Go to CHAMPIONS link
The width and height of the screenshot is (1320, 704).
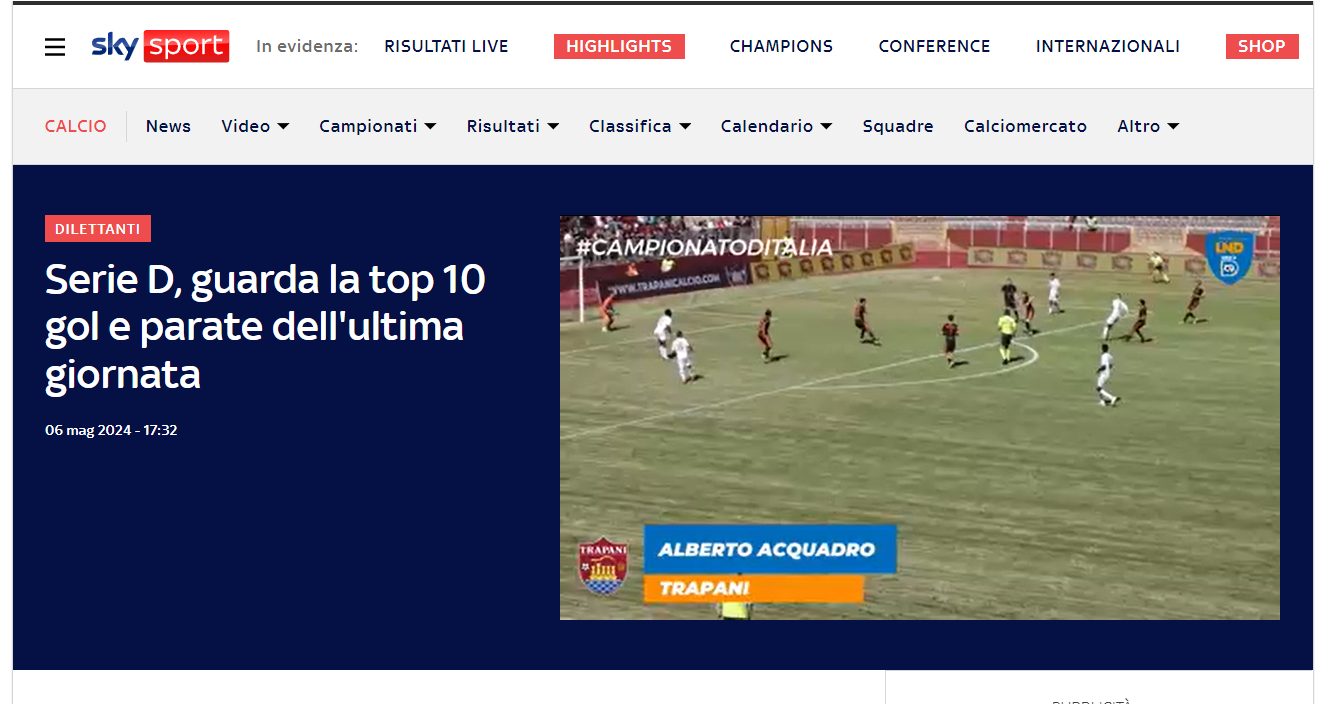(781, 46)
